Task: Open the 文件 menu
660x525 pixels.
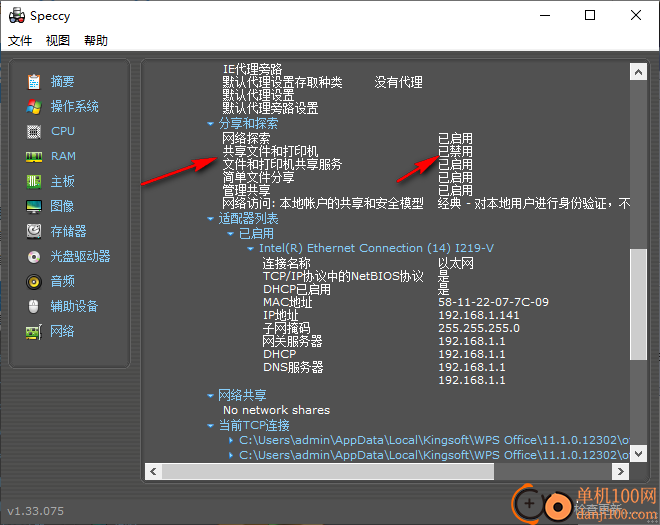Action: tap(20, 41)
